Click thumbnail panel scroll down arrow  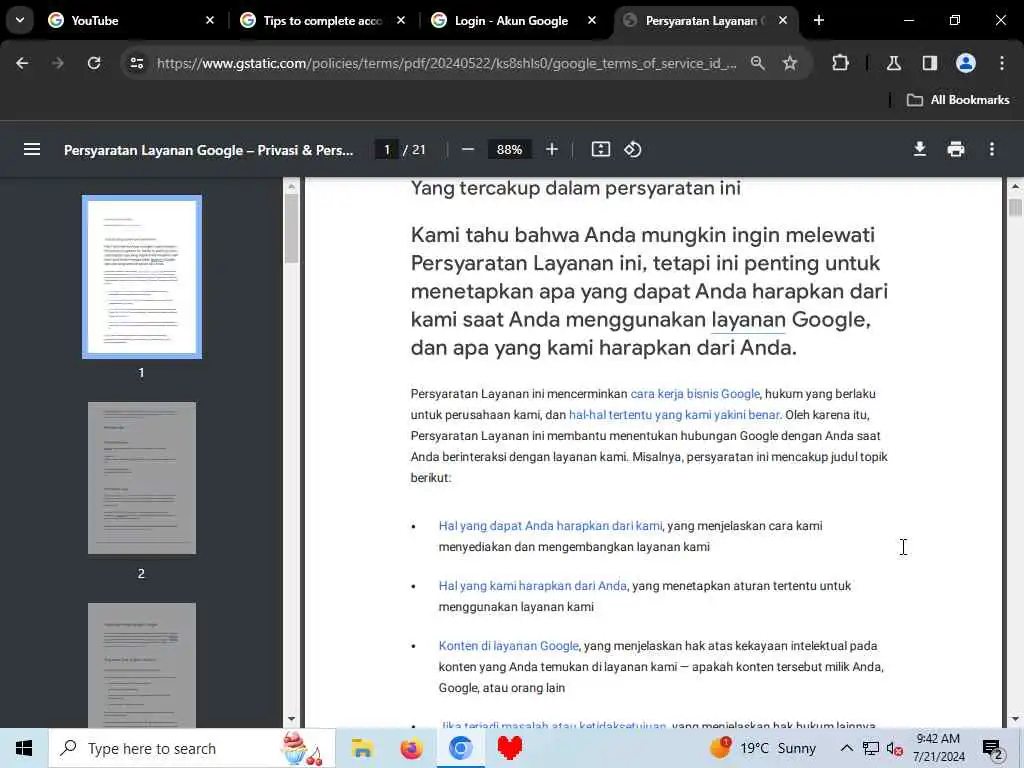(291, 719)
